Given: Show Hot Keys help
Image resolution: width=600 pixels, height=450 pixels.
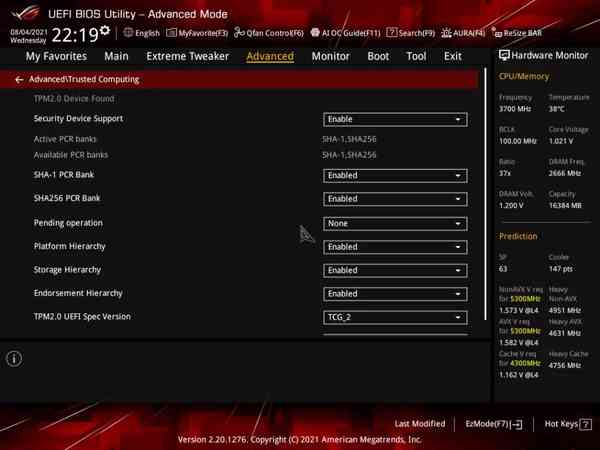Looking at the screenshot, I should click(567, 424).
